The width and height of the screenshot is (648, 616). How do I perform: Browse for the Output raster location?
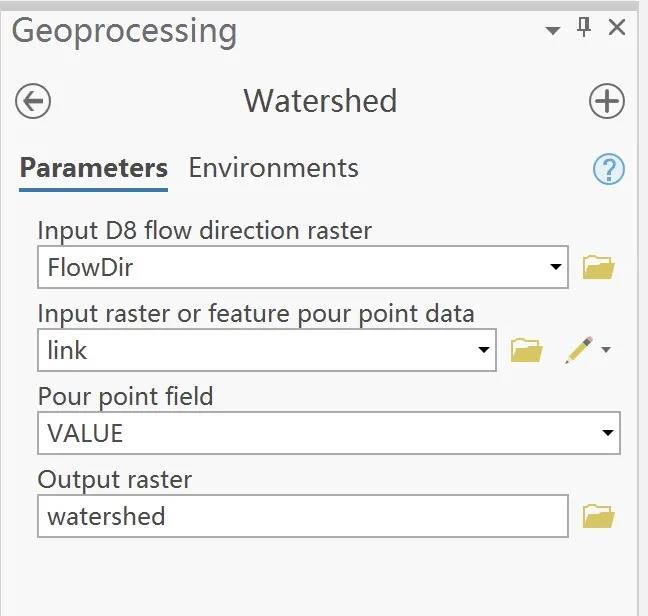(598, 516)
